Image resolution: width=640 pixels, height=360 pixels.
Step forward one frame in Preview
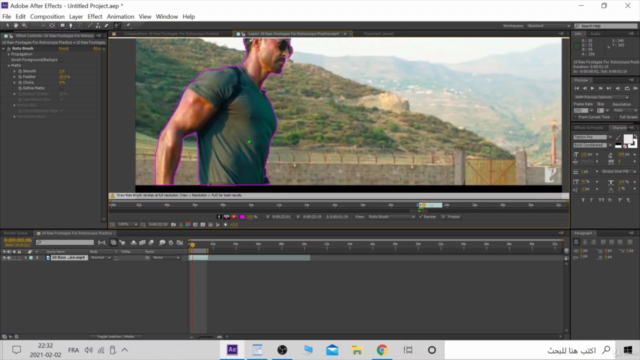(x=600, y=89)
